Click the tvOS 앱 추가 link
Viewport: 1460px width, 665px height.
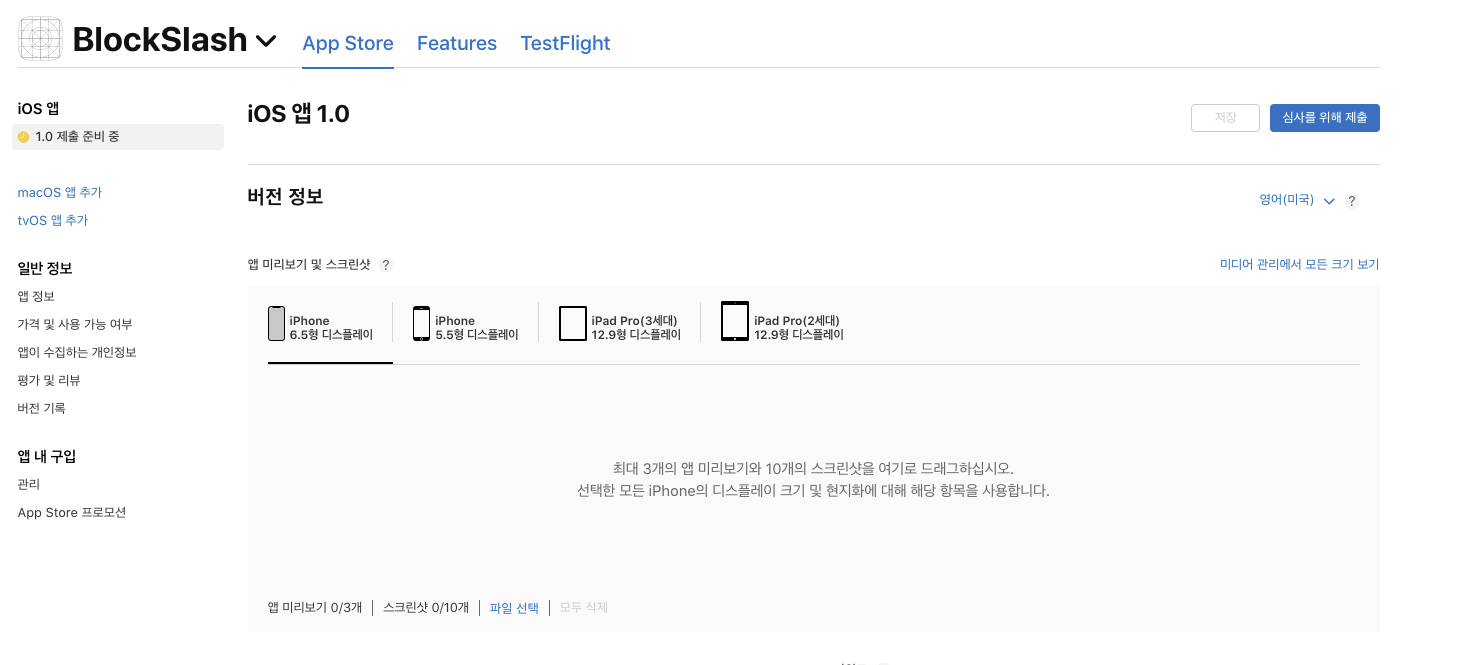53,220
